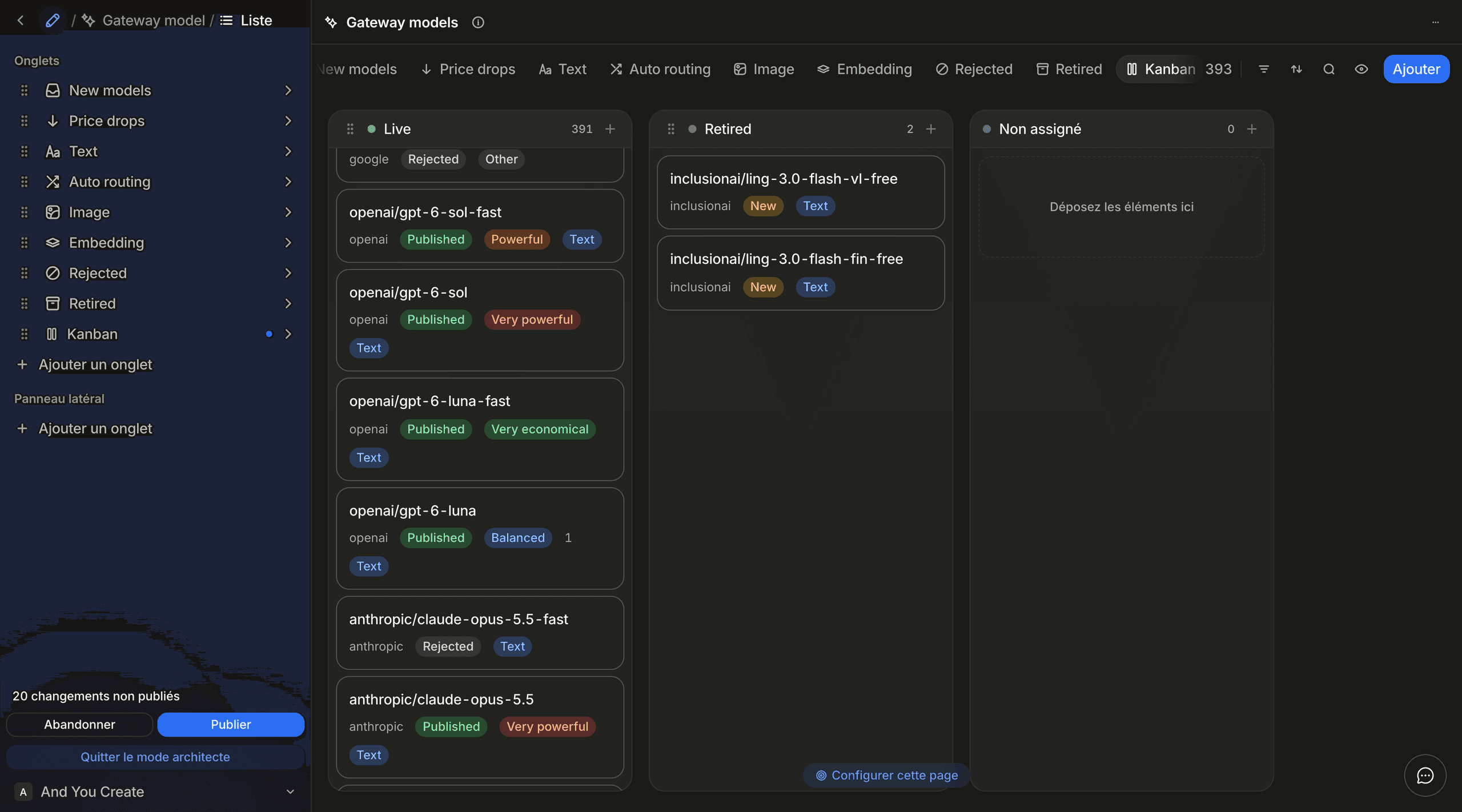
Task: Switch to the Embedding tab in top bar
Action: point(865,69)
